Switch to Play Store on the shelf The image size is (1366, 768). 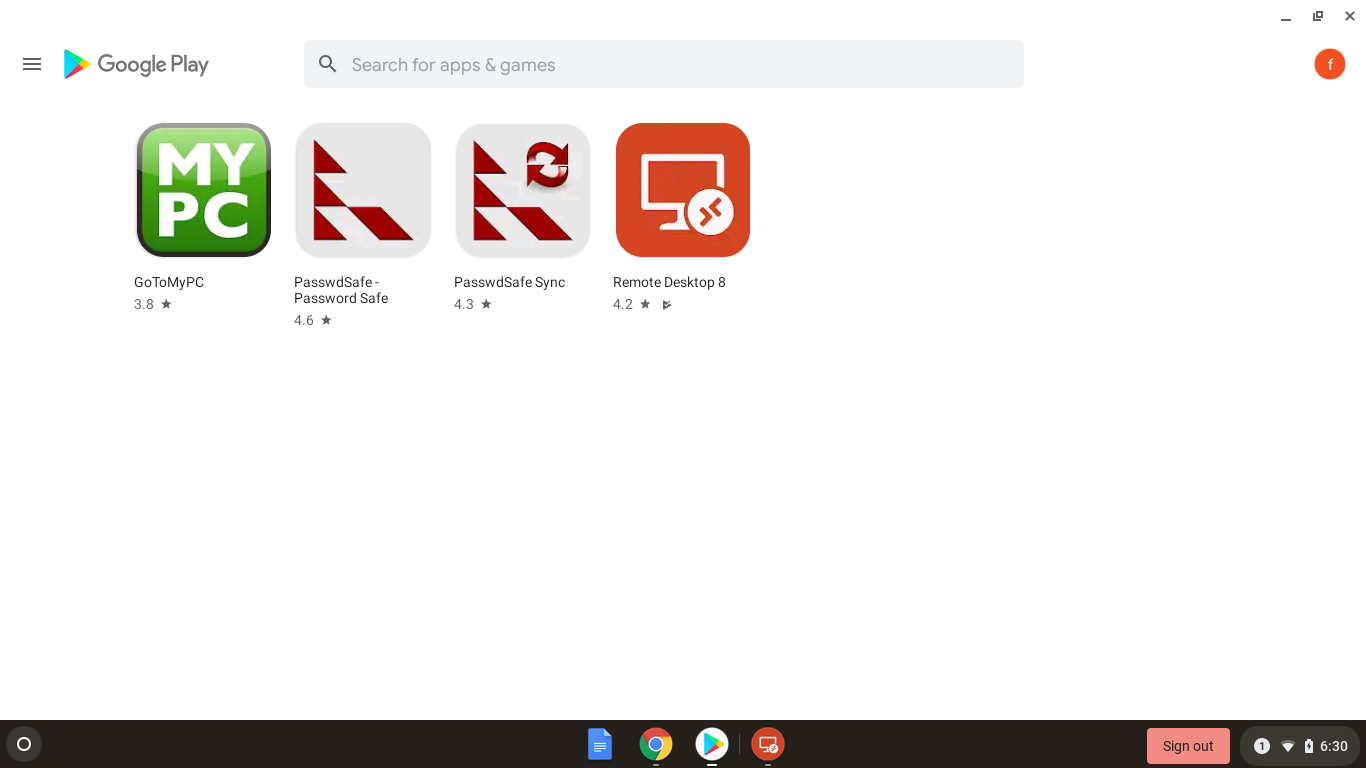coord(712,744)
